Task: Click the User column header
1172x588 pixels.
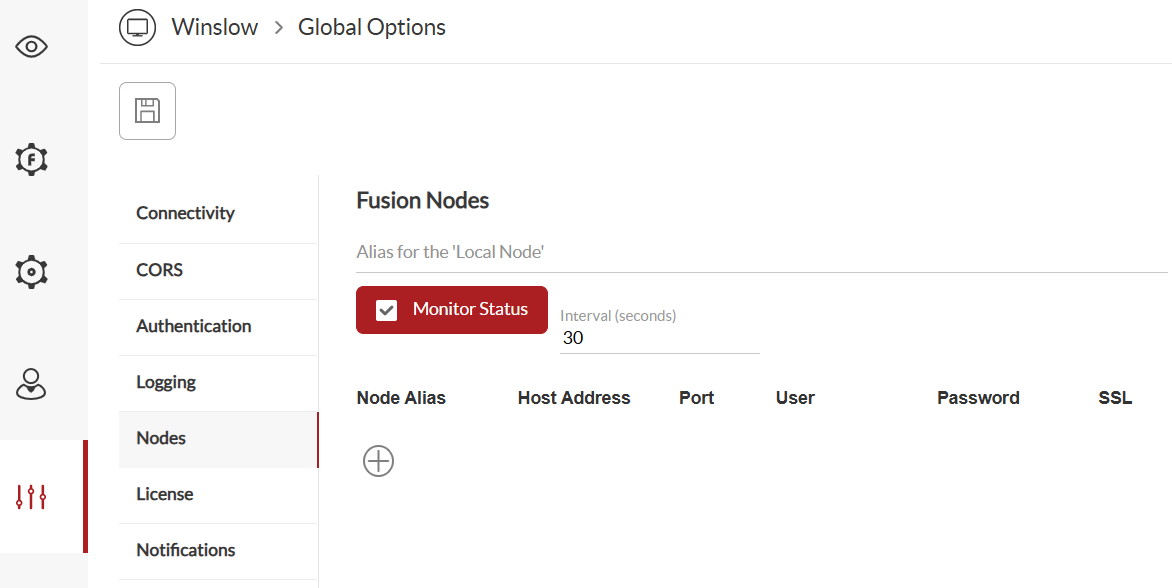Action: point(795,398)
